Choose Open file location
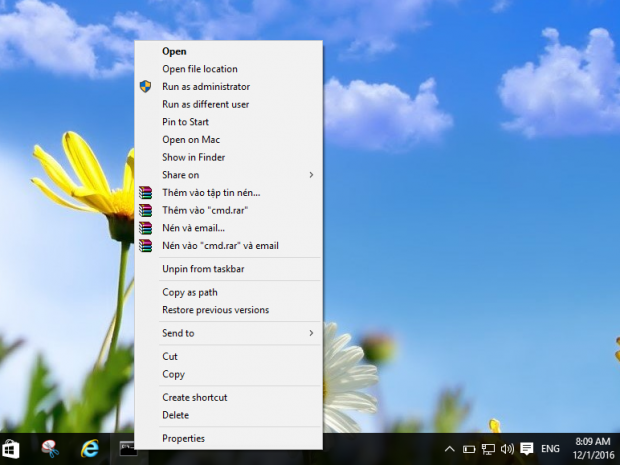620x465 pixels. pyautogui.click(x=200, y=69)
